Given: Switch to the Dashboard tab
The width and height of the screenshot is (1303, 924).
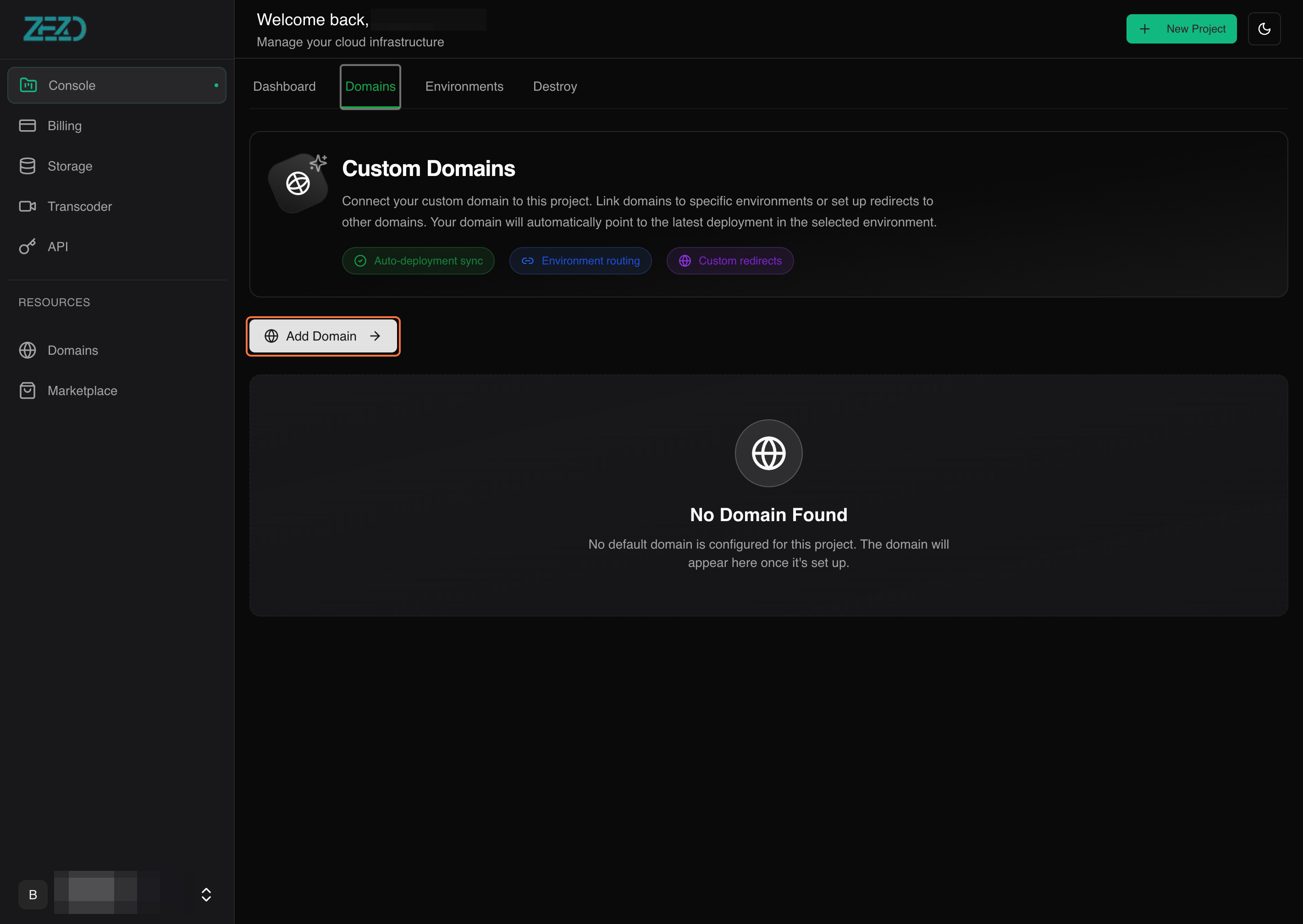Looking at the screenshot, I should point(284,87).
